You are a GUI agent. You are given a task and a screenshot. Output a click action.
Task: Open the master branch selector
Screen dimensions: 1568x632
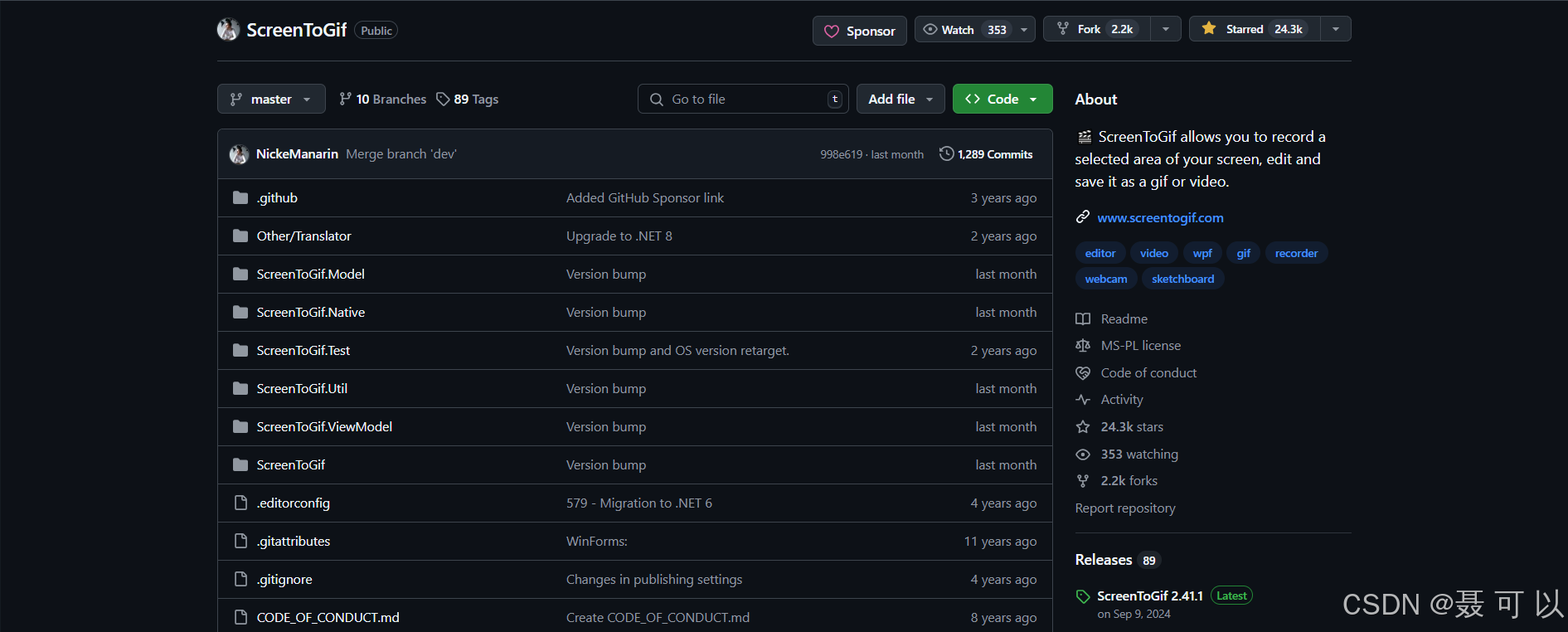[271, 99]
